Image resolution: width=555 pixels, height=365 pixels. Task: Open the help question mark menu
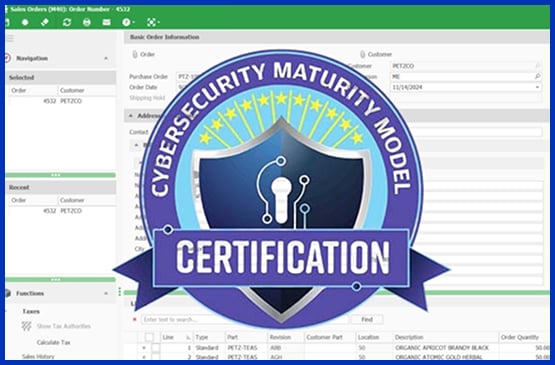[x=128, y=22]
